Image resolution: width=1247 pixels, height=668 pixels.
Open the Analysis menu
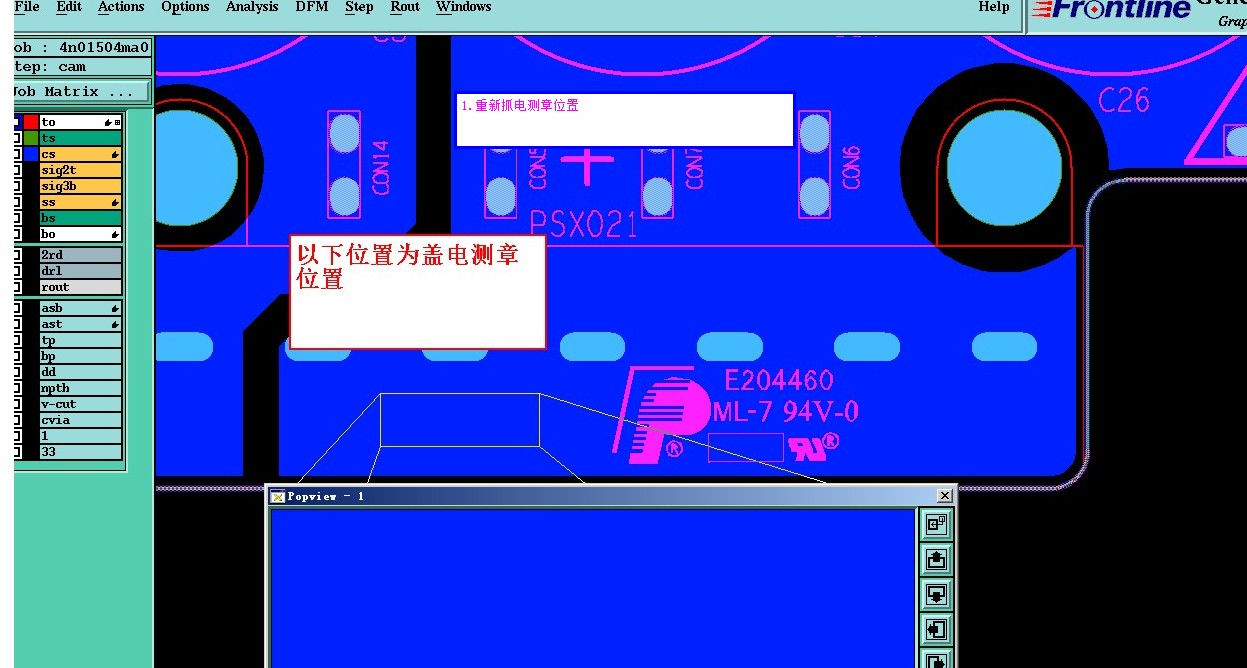pos(252,7)
